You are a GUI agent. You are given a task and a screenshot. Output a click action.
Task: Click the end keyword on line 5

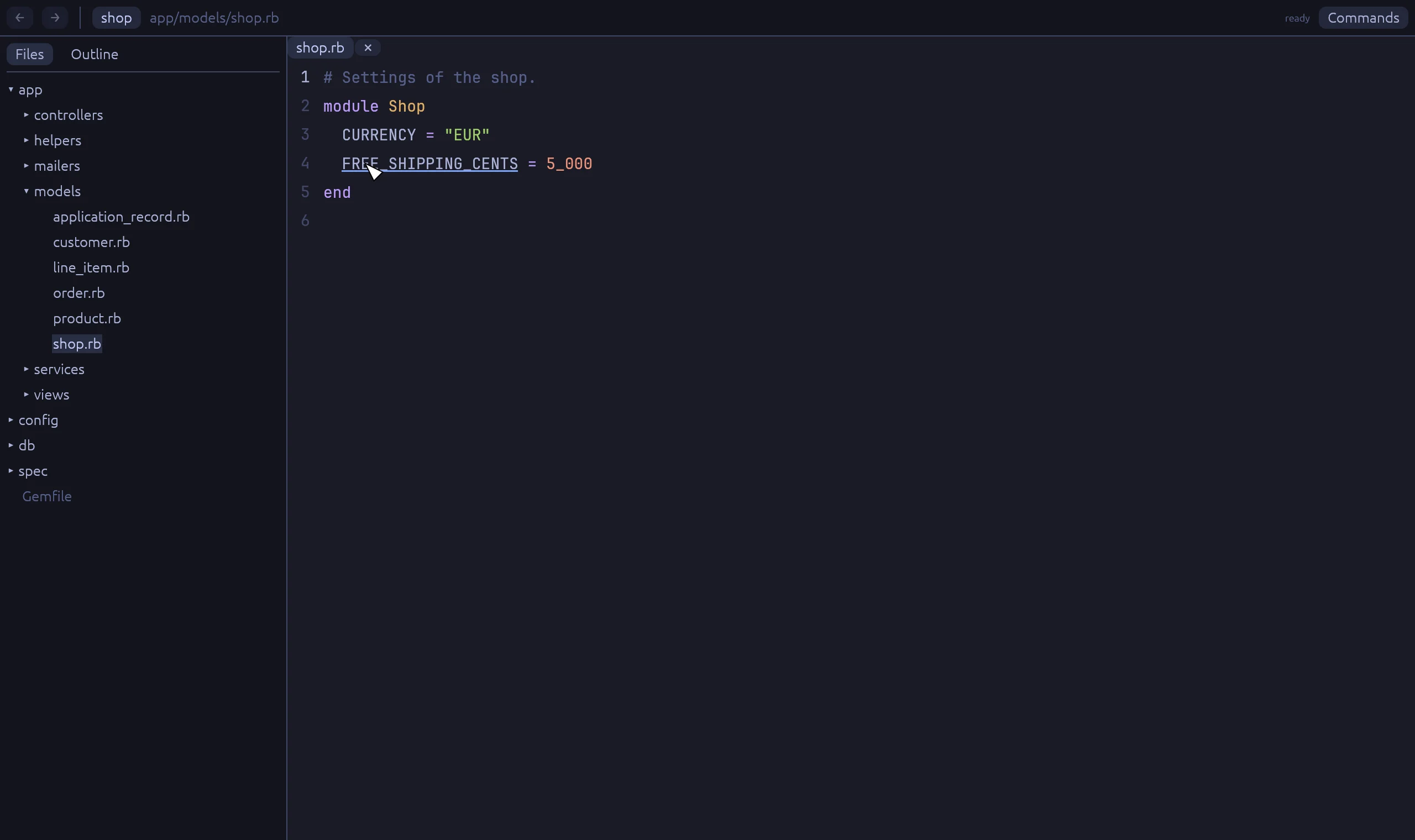tap(337, 192)
